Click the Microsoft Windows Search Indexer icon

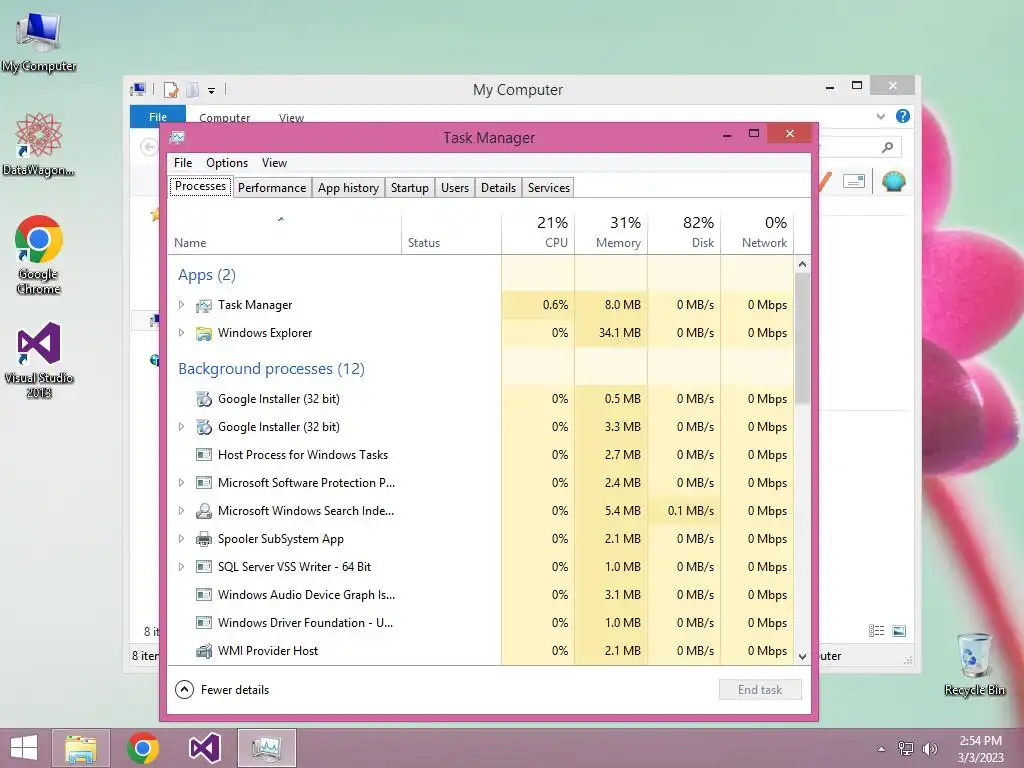click(x=204, y=511)
